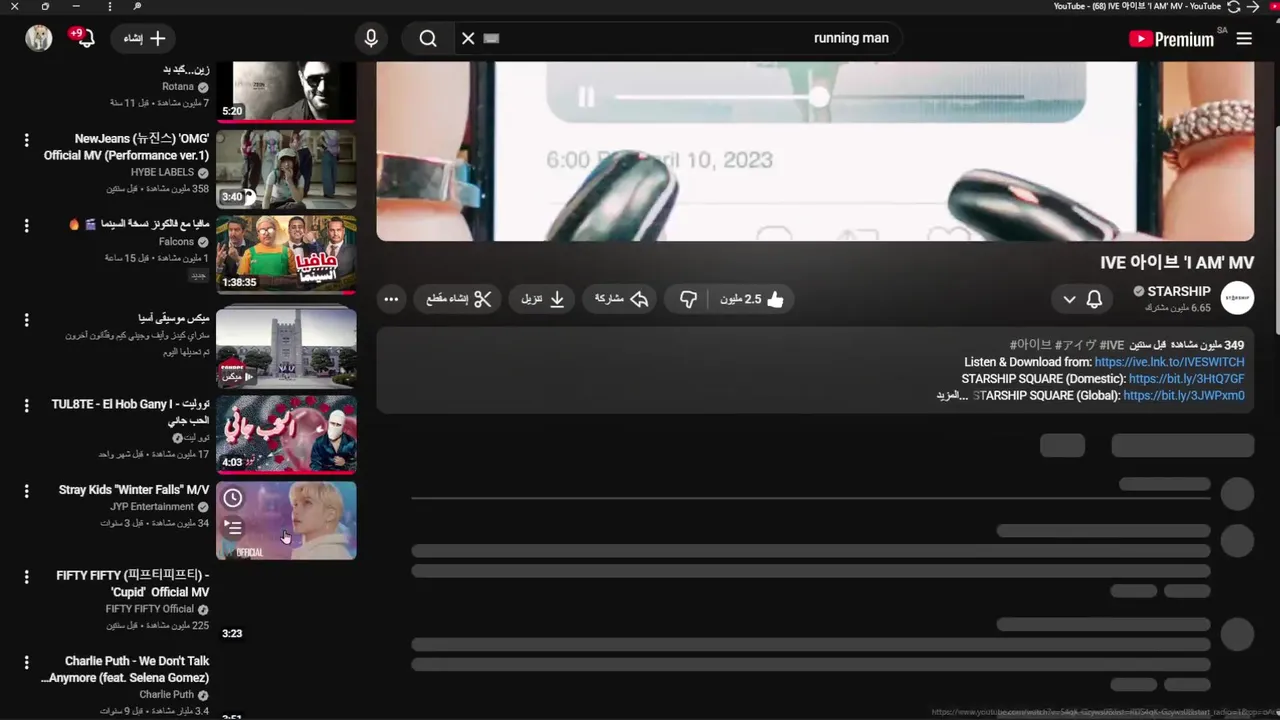Add Winter Falls to Watch Later

(233, 498)
